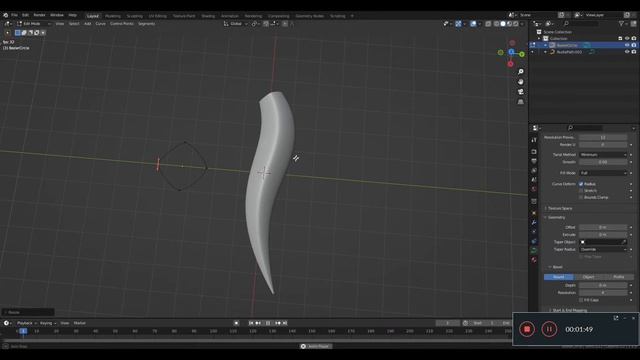Viewport: 640px width, 360px height.
Task: Click the eyedropper in Taper Object field
Action: (624, 242)
